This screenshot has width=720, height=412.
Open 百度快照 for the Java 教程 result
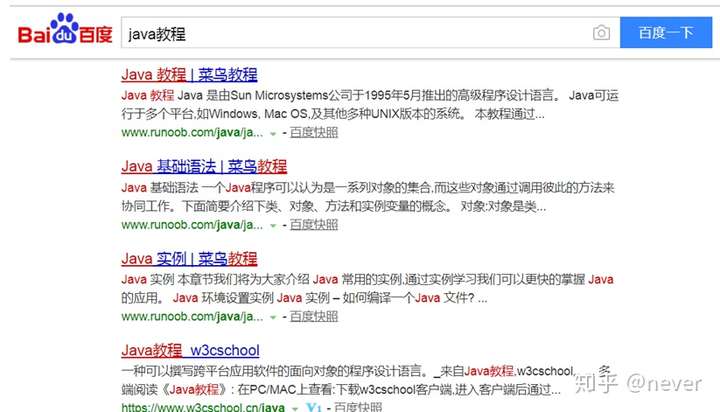coord(314,133)
